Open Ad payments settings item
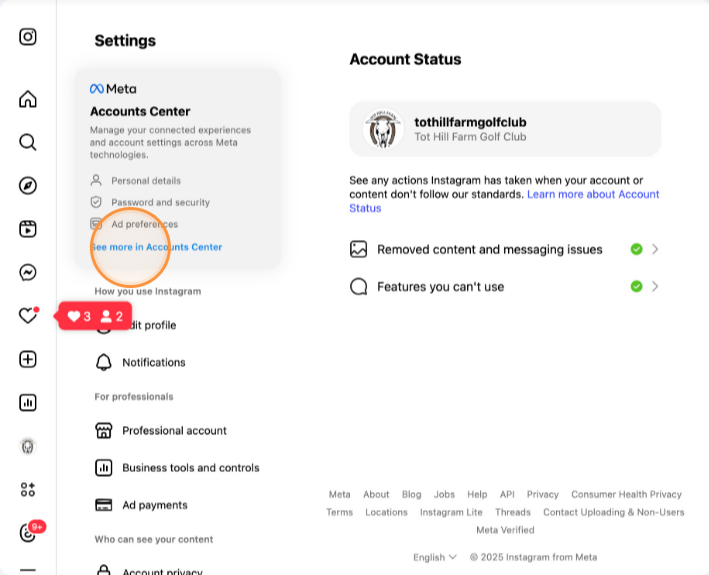 (x=154, y=505)
